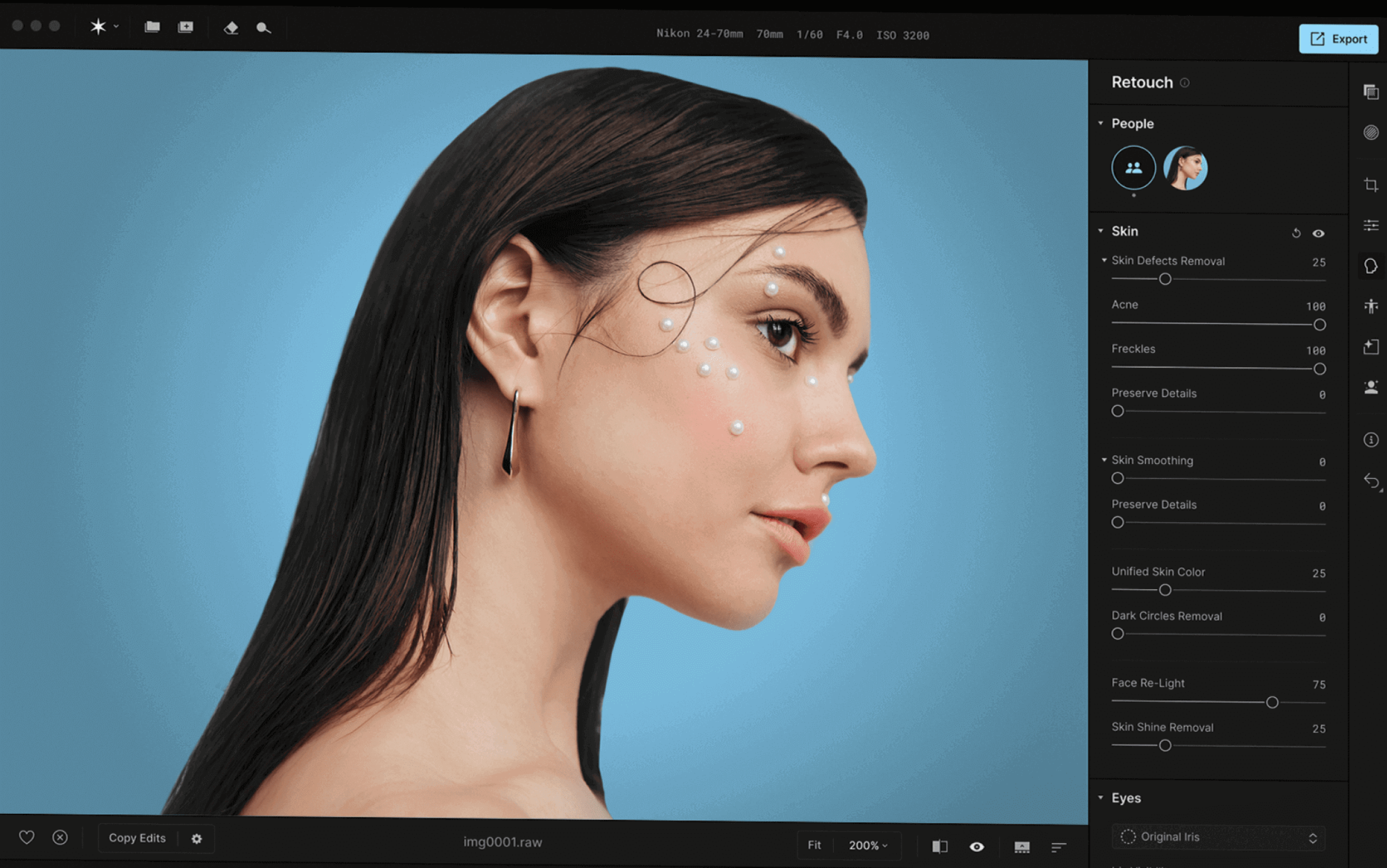
Task: Click the undo history arrow icon
Action: click(1371, 481)
